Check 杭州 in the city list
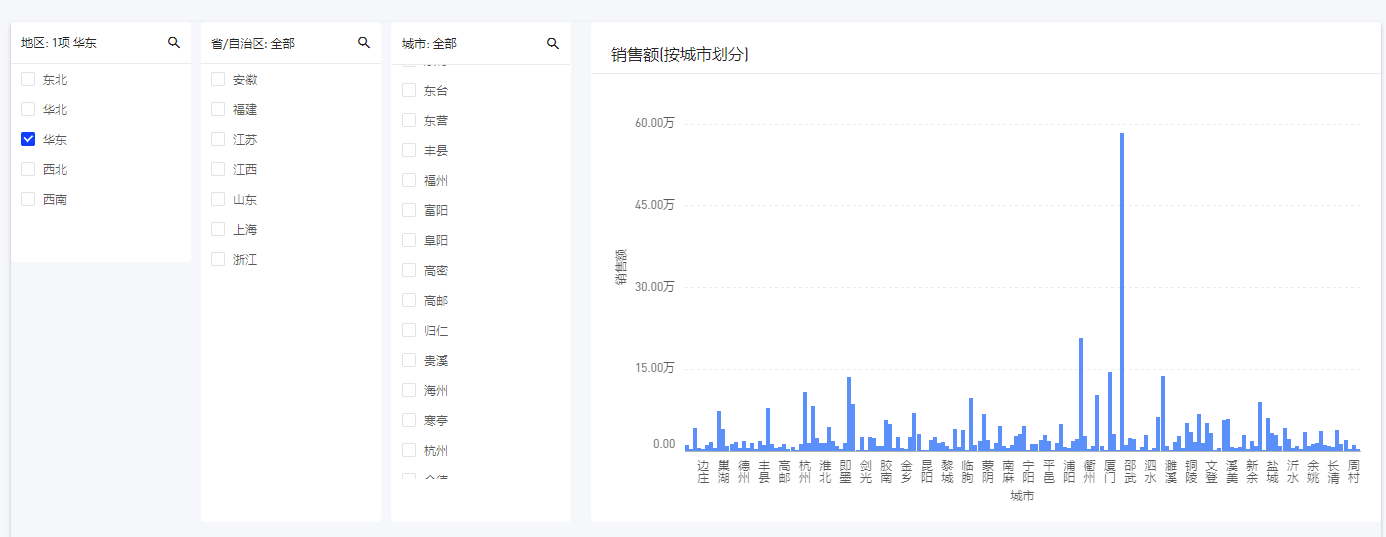The height and width of the screenshot is (537, 1386). click(409, 450)
